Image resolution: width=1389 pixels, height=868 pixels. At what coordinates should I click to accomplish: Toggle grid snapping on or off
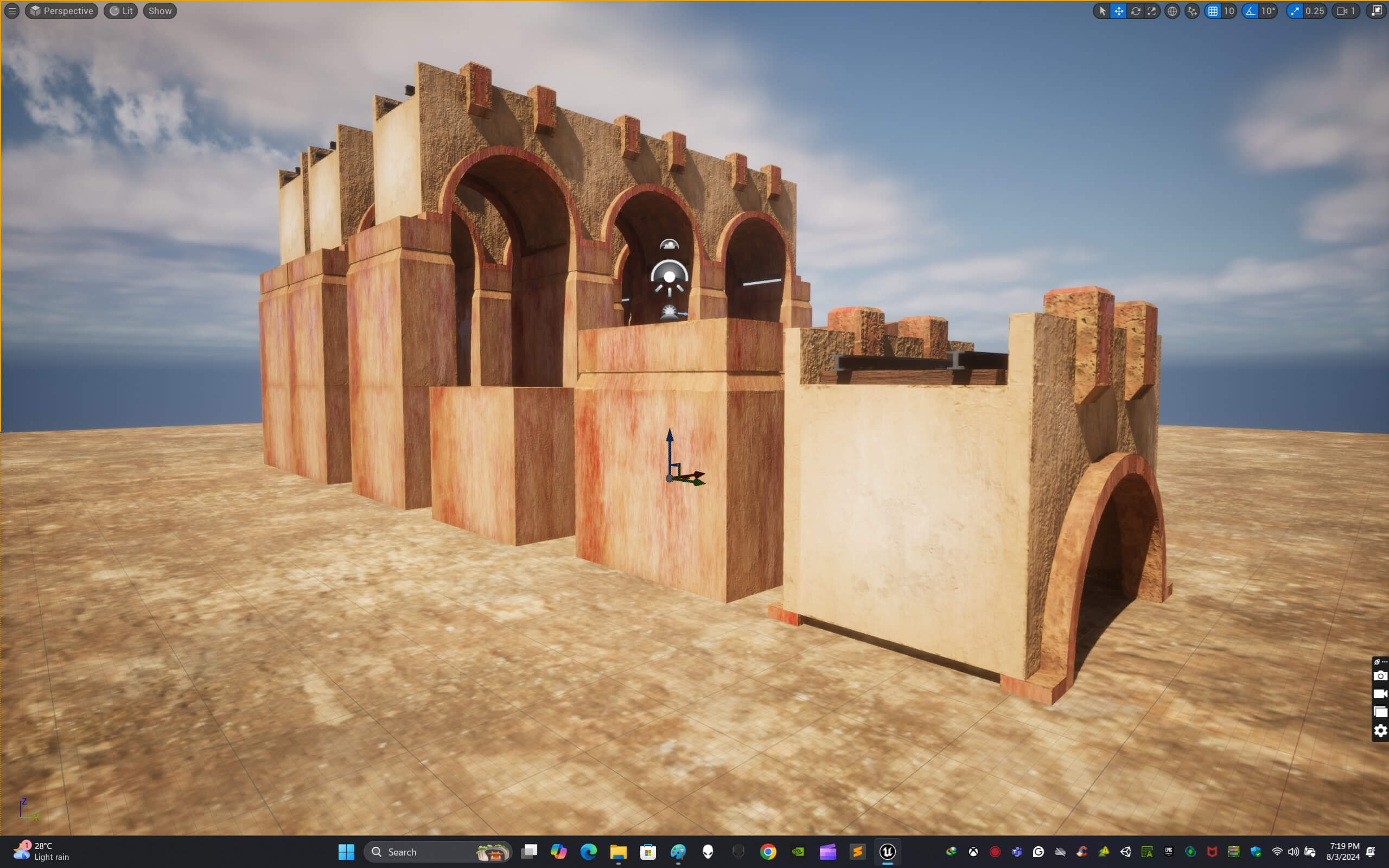point(1212,11)
